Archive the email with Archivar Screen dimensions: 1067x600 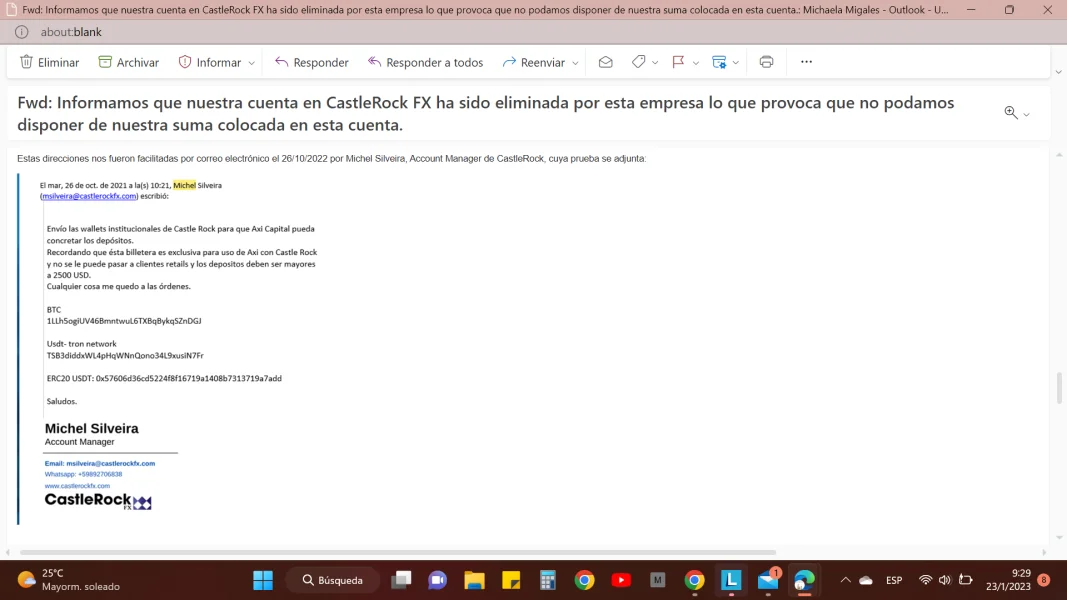click(129, 62)
